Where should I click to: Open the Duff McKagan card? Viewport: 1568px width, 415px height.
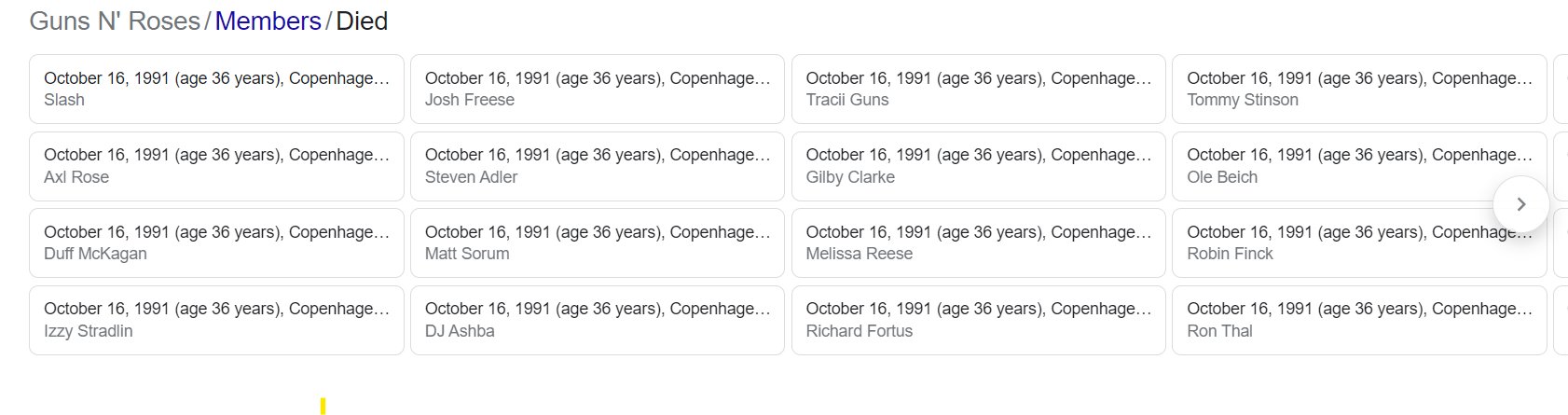click(216, 242)
